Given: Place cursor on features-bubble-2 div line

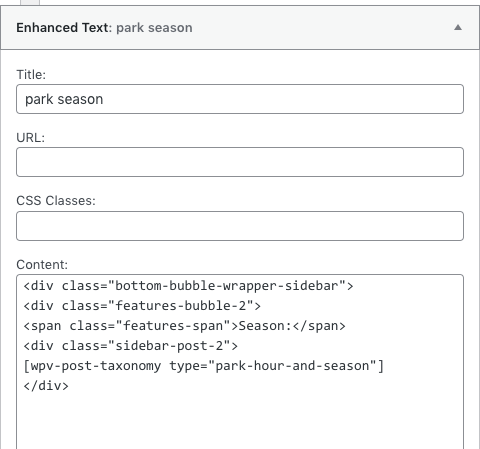Looking at the screenshot, I should point(142,306).
